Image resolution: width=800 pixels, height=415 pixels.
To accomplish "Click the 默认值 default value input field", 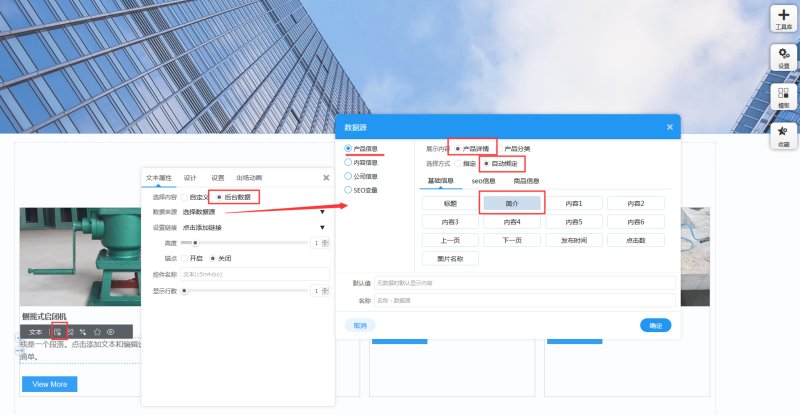I will 525,283.
